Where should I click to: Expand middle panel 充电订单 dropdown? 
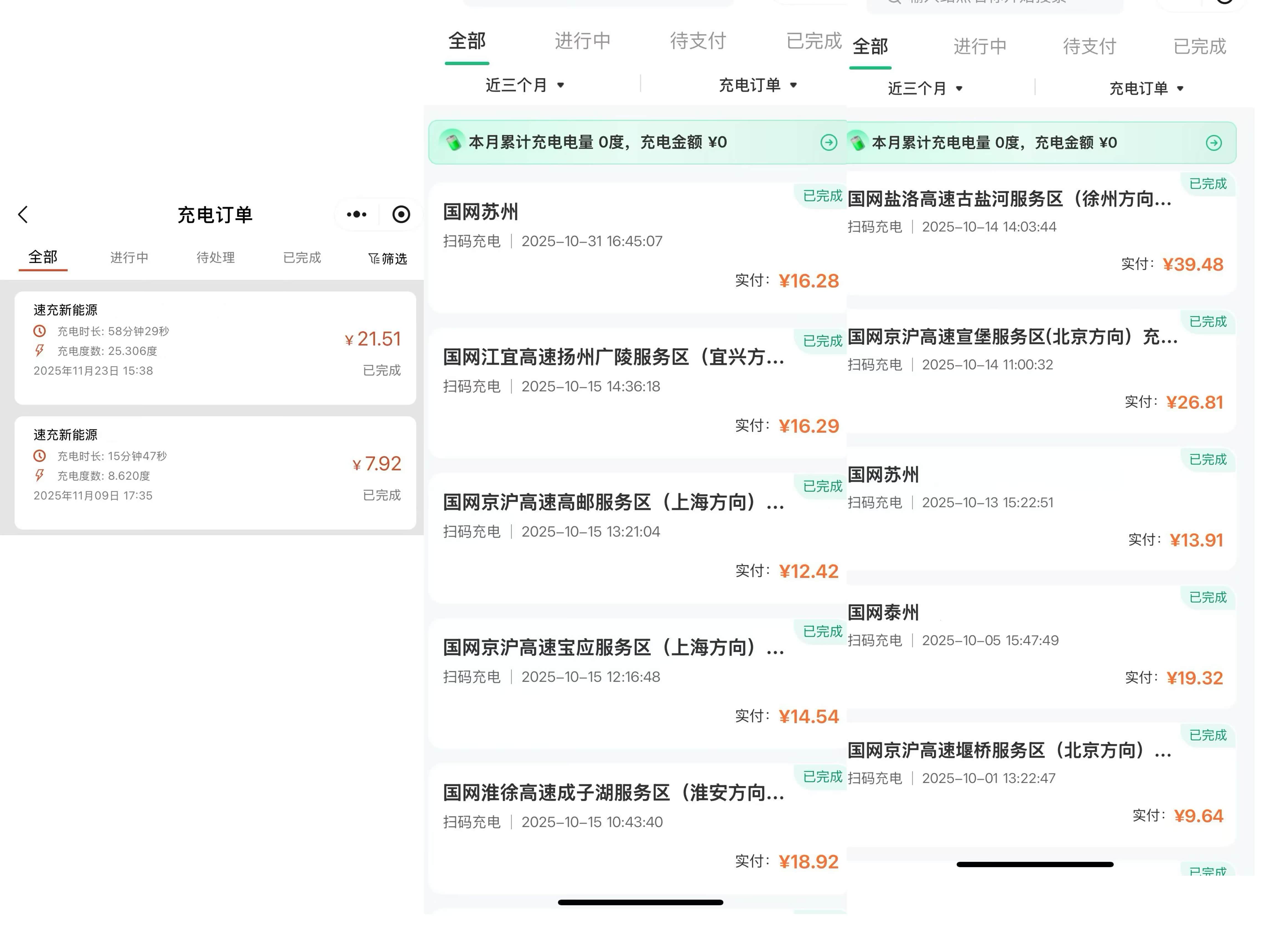pyautogui.click(x=757, y=85)
